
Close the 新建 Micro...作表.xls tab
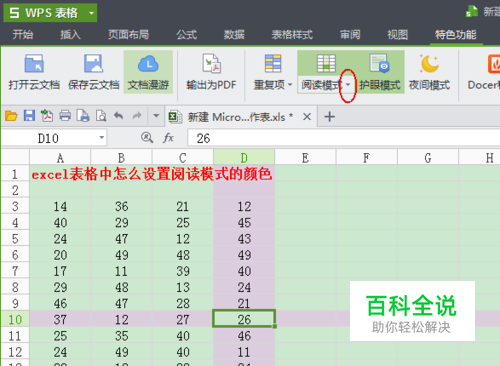307,117
